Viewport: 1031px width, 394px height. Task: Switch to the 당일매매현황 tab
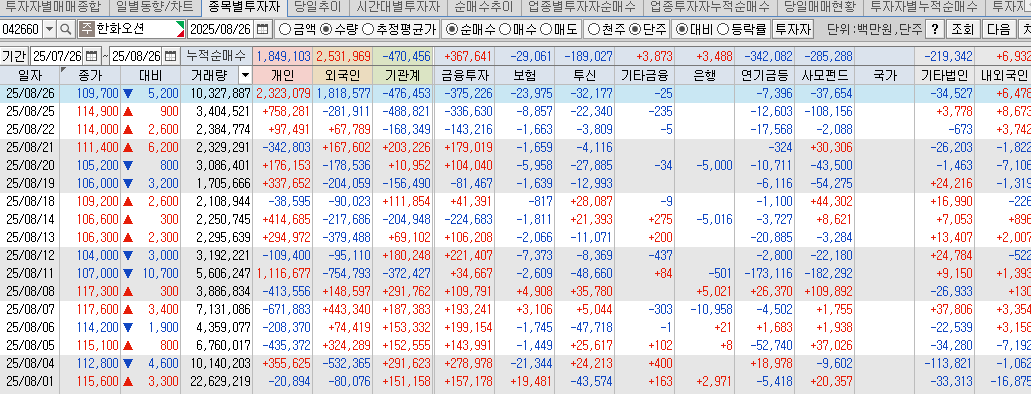coord(820,8)
